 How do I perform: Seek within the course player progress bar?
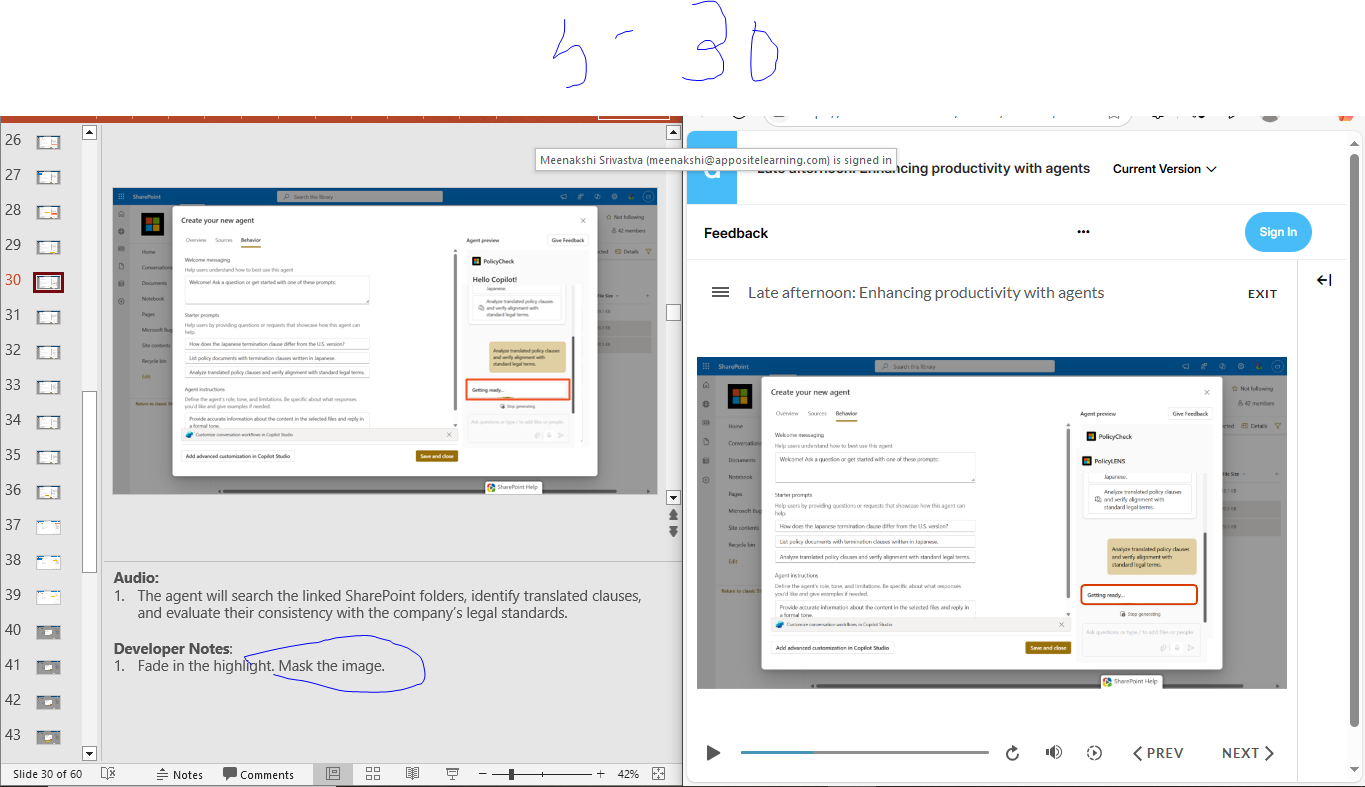click(864, 752)
